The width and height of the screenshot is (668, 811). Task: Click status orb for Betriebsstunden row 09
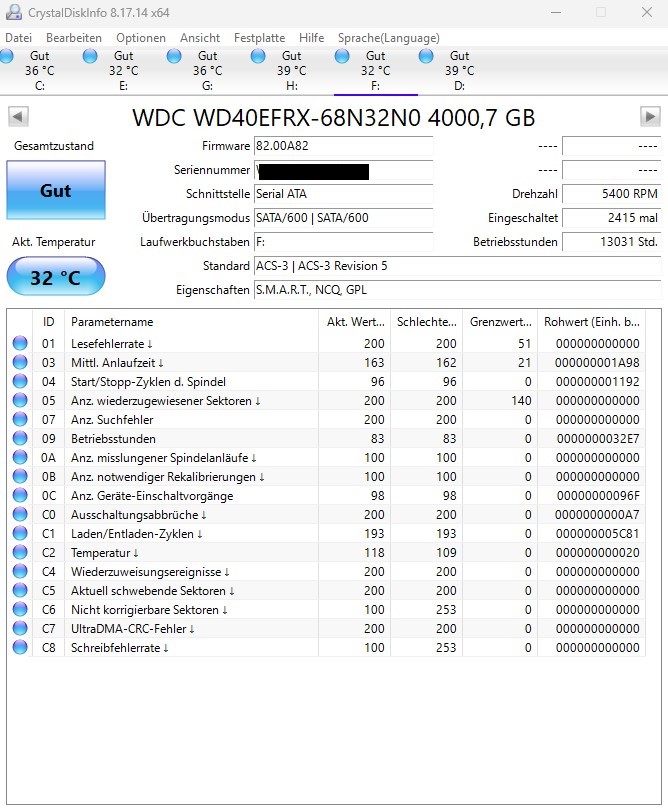(x=20, y=438)
